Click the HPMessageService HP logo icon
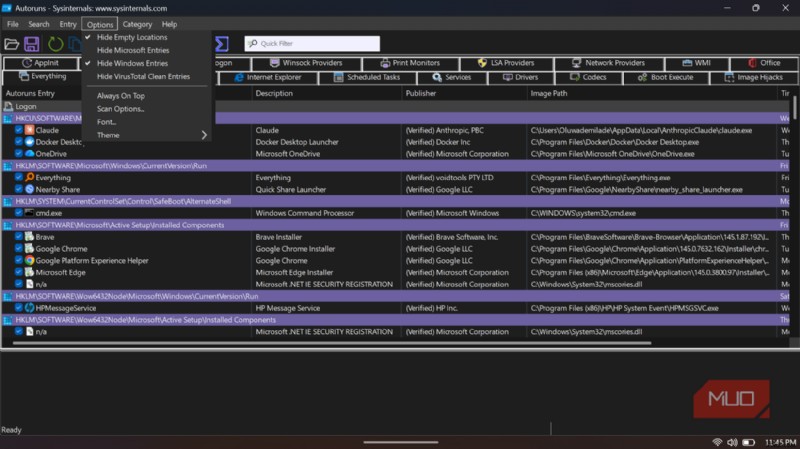This screenshot has height=449, width=800. [30, 308]
